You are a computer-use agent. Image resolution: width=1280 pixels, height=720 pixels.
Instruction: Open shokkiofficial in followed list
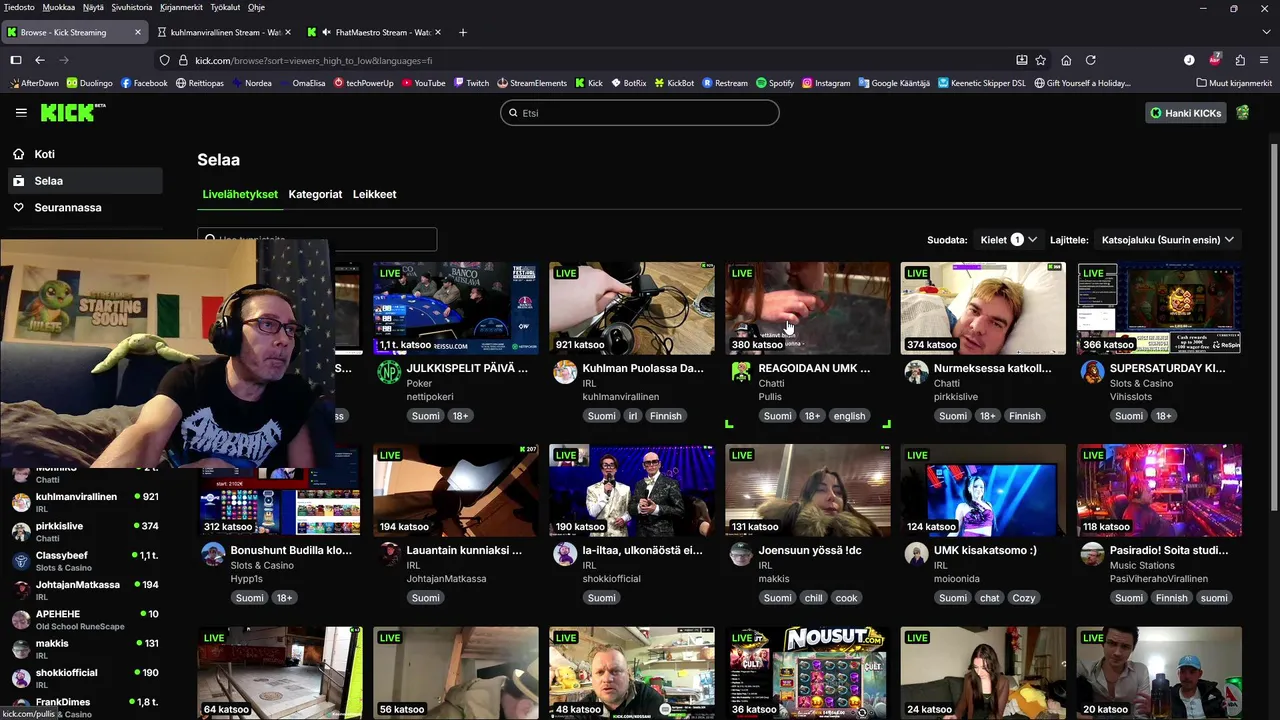pyautogui.click(x=85, y=678)
